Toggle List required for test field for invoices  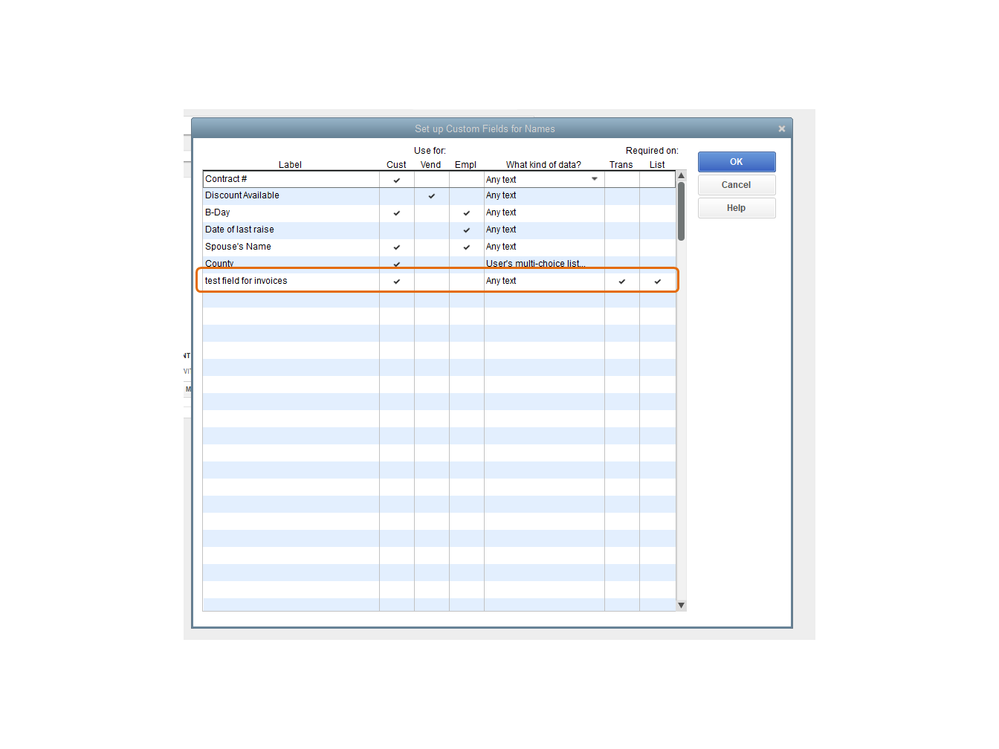[x=658, y=281]
